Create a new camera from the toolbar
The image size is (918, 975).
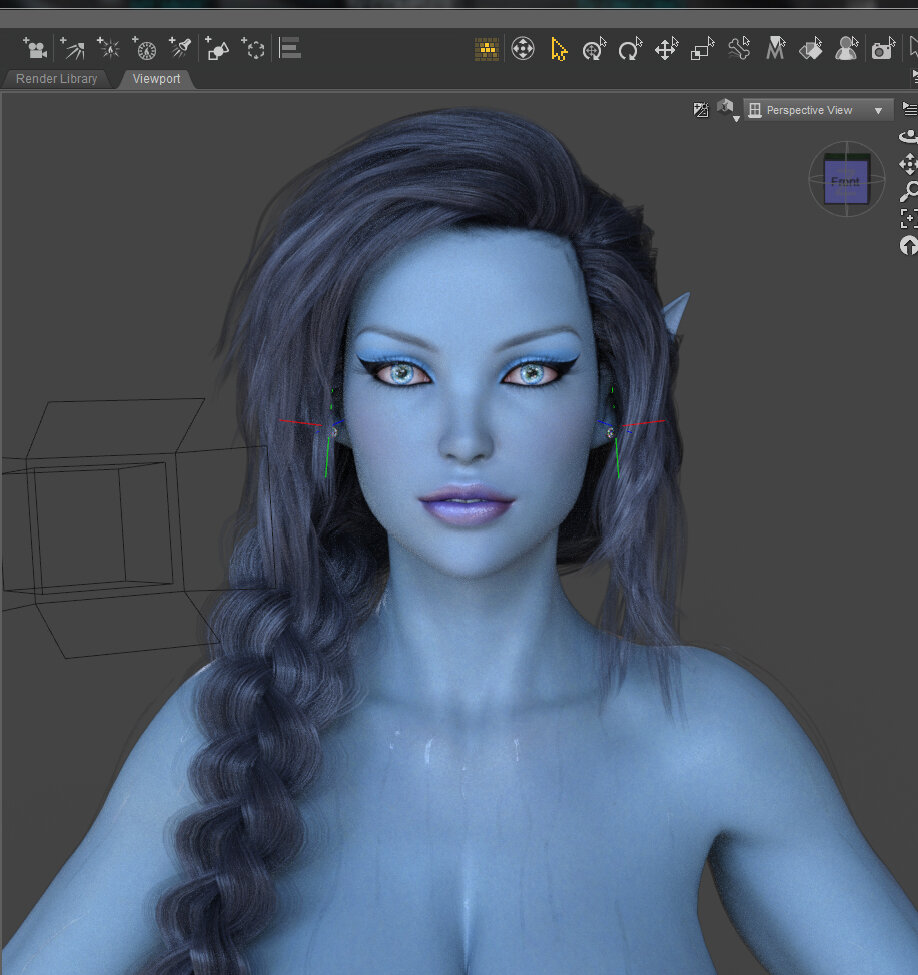(x=35, y=49)
